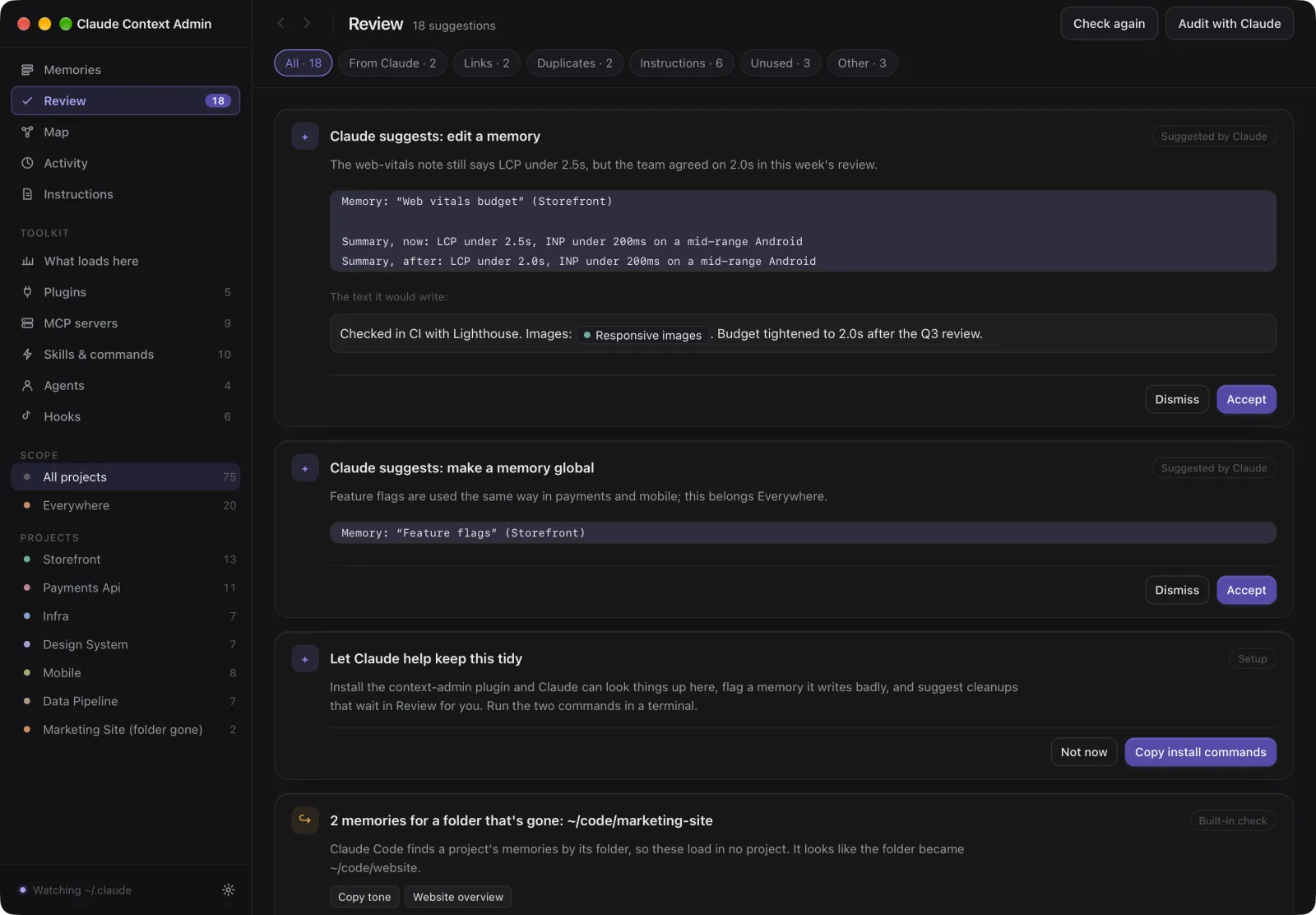Filter suggestions by Links · 2
Image resolution: width=1316 pixels, height=915 pixels.
[x=486, y=63]
